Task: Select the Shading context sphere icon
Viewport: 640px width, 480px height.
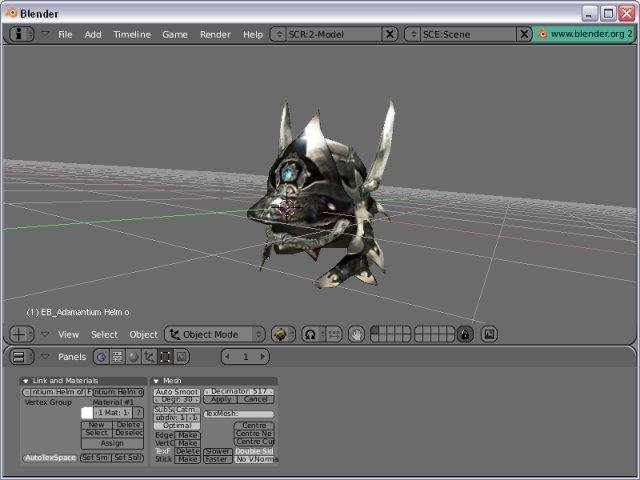Action: [x=133, y=357]
